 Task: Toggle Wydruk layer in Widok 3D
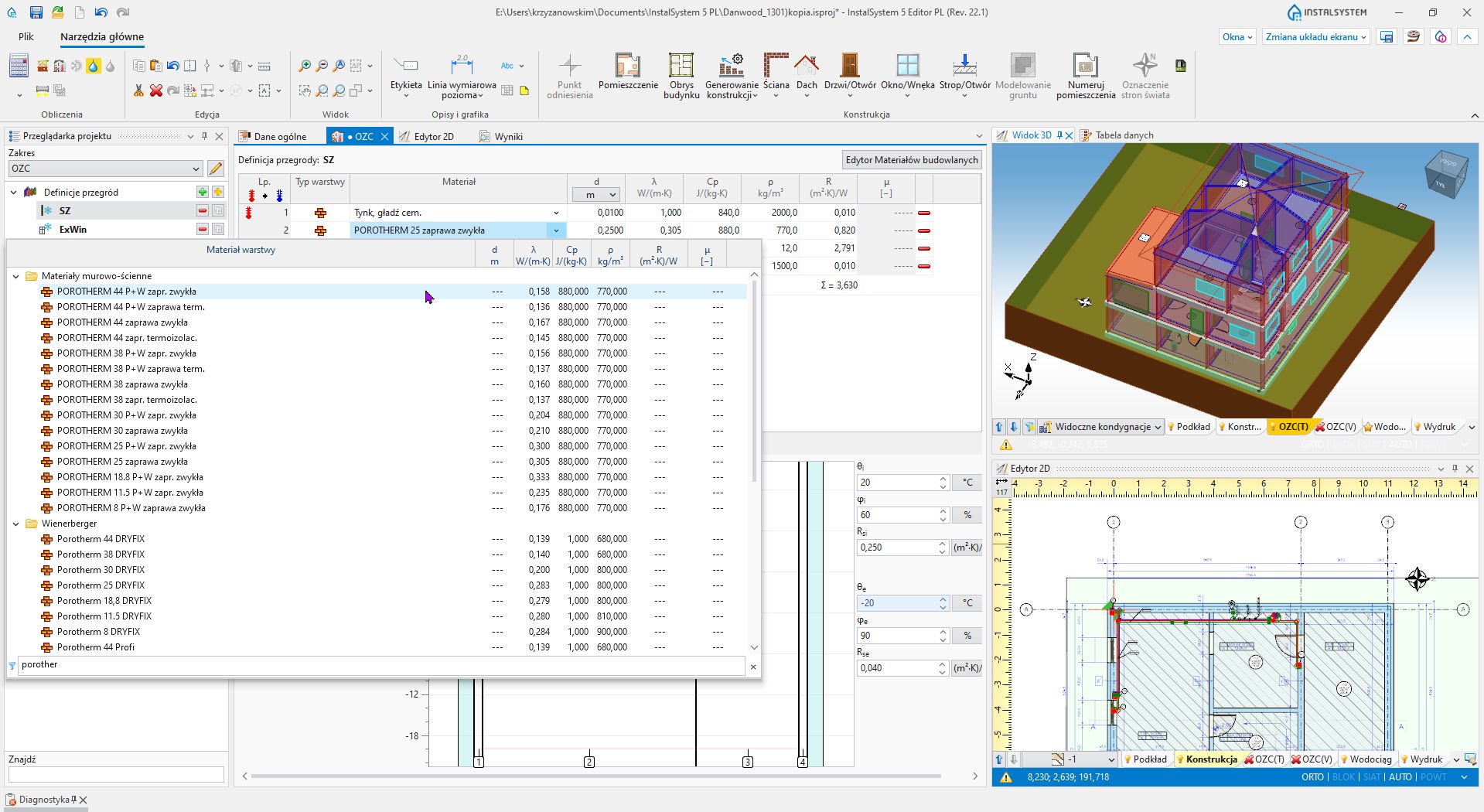click(x=1435, y=427)
